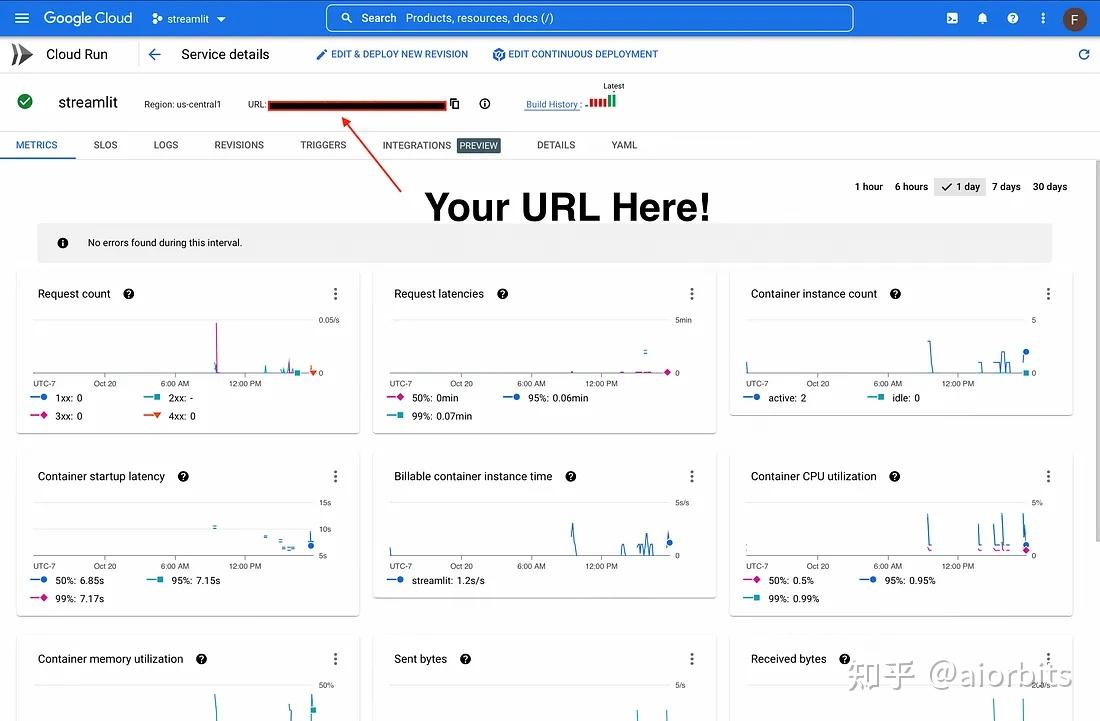Click the Latest green build status bar
The image size is (1100, 721).
[612, 100]
